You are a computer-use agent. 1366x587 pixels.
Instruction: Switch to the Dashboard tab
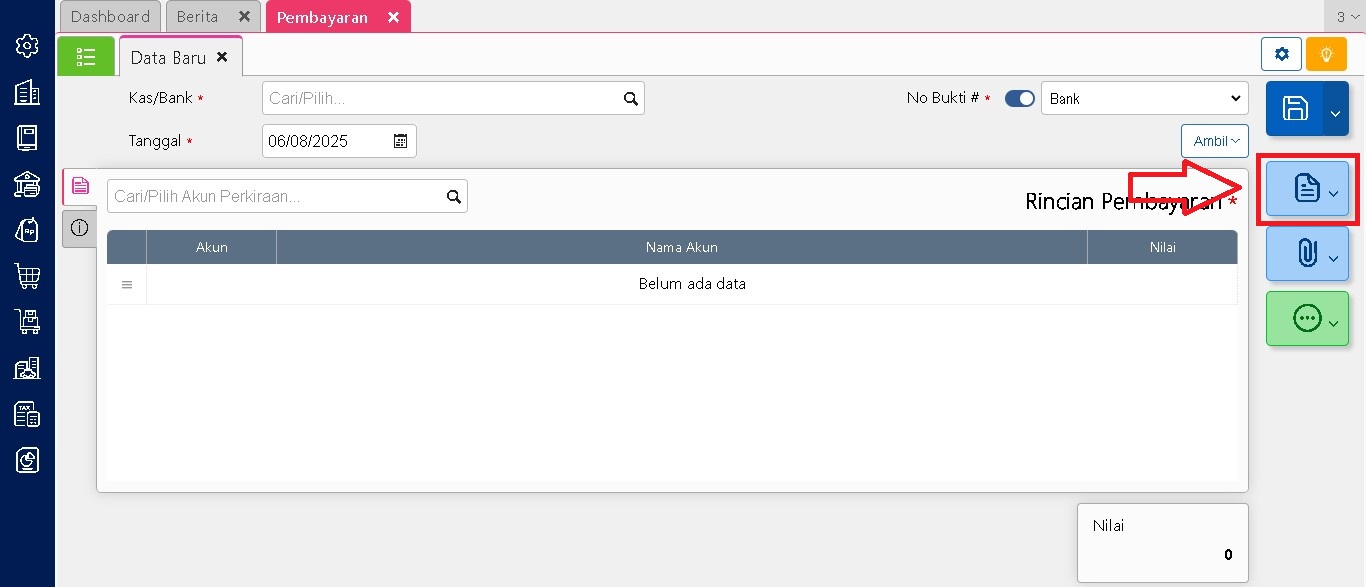[x=110, y=17]
